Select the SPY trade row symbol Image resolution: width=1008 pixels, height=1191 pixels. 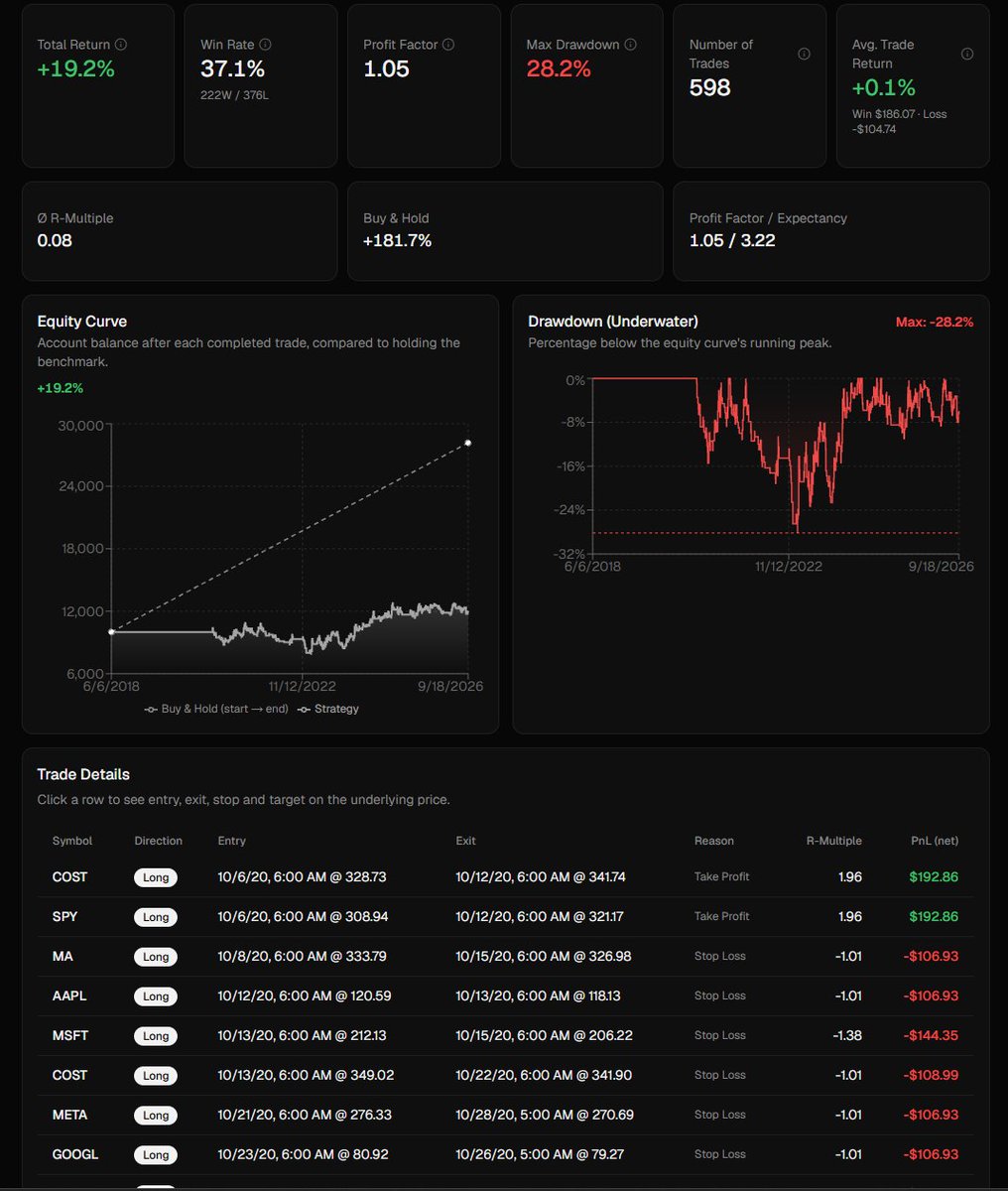[63, 917]
